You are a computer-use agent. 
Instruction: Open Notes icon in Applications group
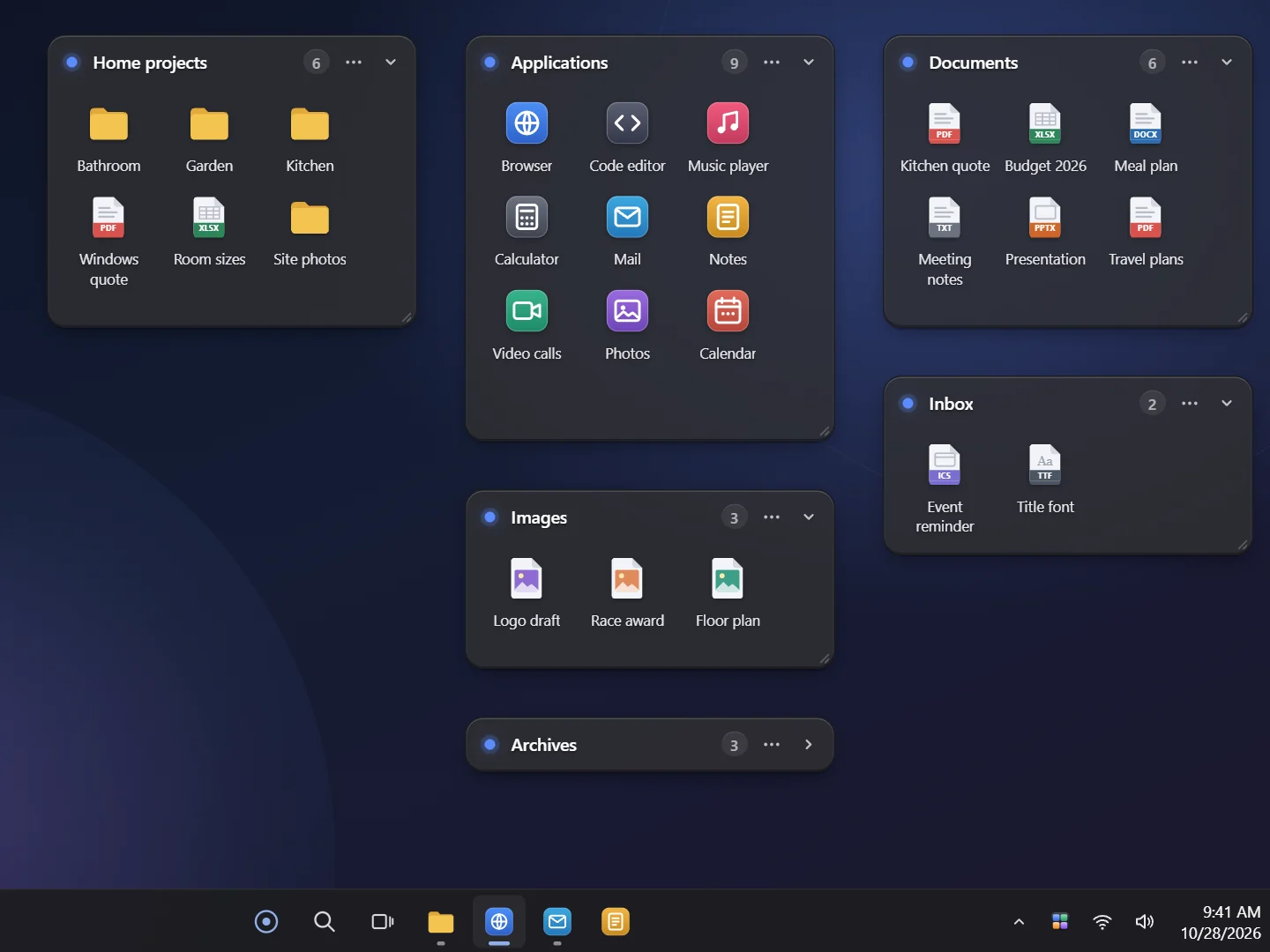point(728,217)
